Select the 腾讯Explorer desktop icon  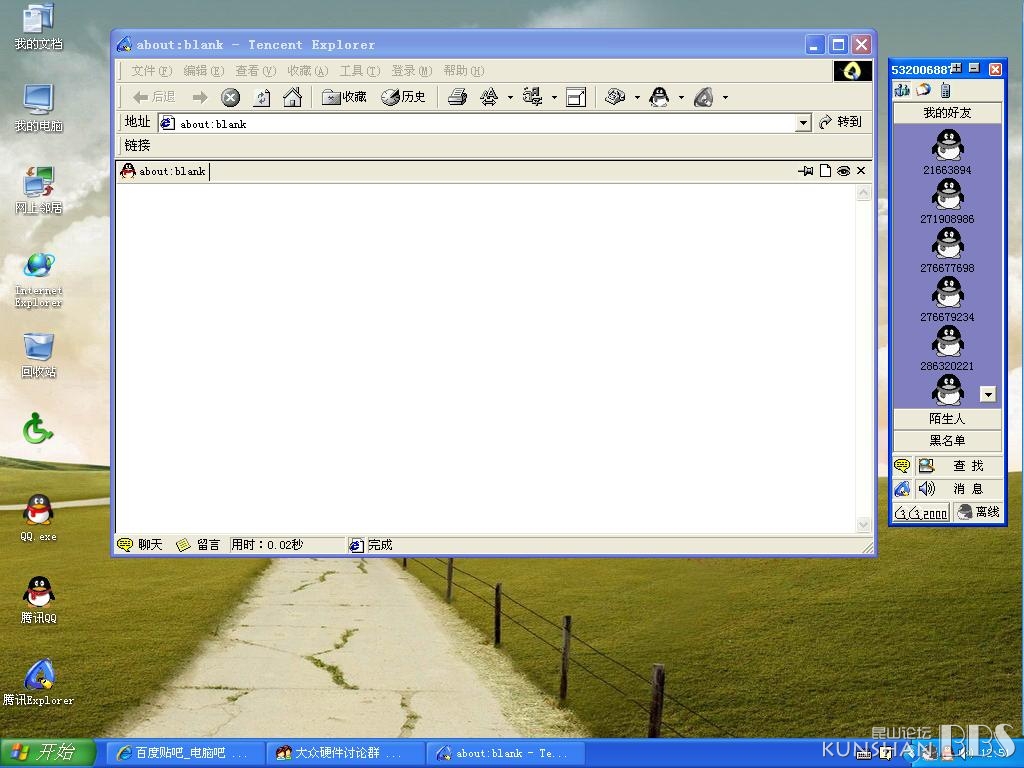[x=39, y=682]
